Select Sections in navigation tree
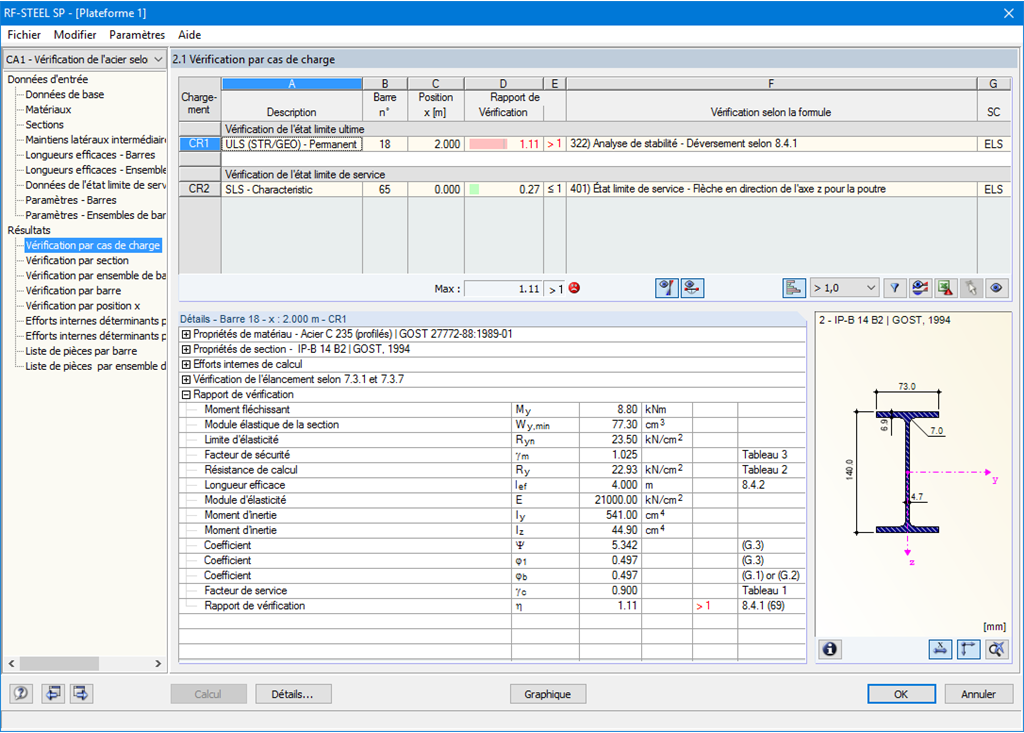 tap(44, 125)
